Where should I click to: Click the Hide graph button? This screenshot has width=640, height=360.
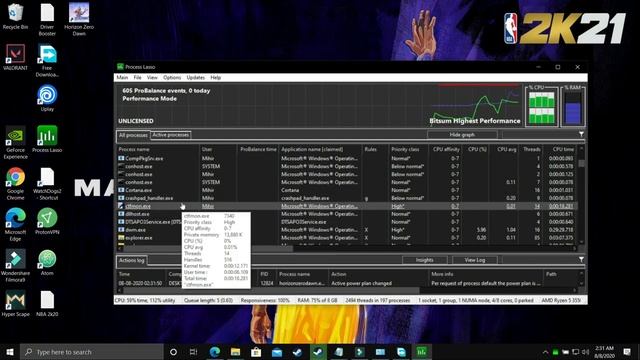[462, 134]
